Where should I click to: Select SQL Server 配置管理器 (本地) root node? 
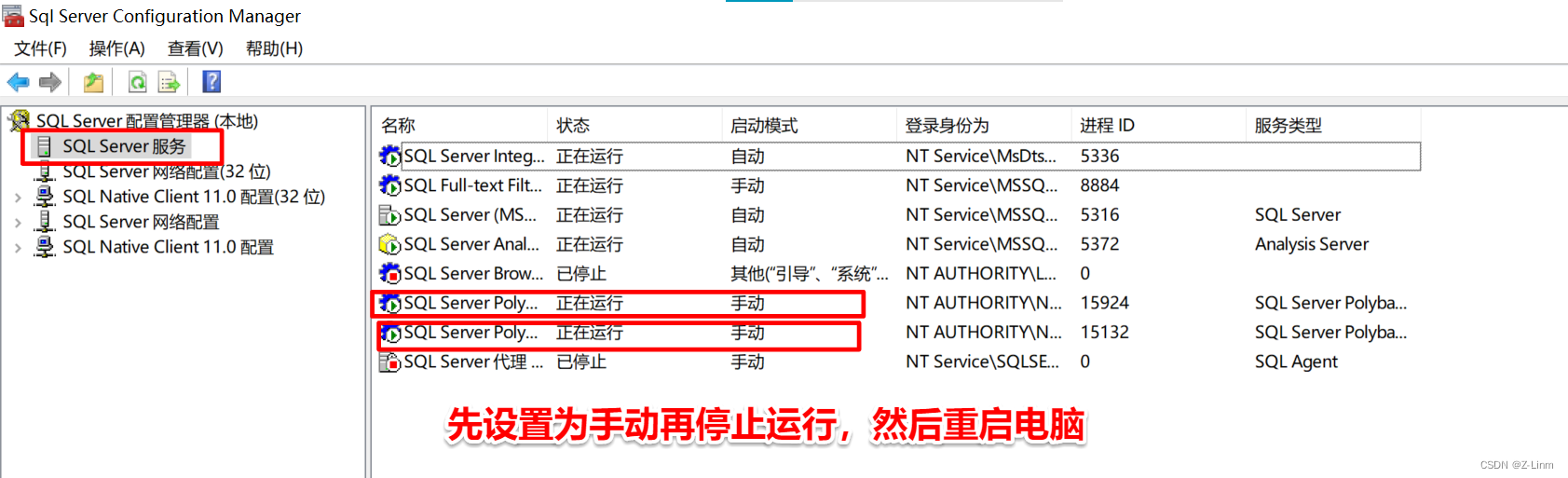(x=147, y=121)
